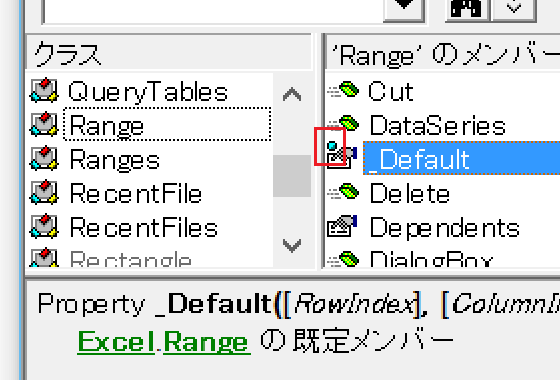Select the _Default property member
Viewport: 560px width, 380px height.
[x=461, y=158]
